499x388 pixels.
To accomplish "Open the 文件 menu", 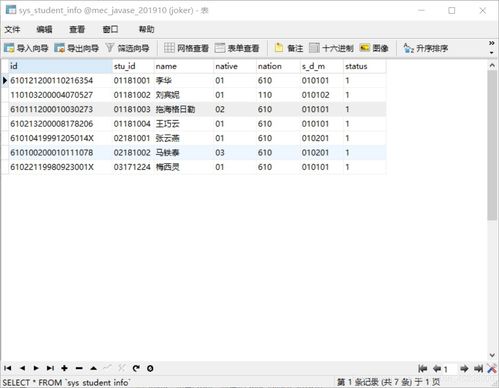I will click(12, 30).
